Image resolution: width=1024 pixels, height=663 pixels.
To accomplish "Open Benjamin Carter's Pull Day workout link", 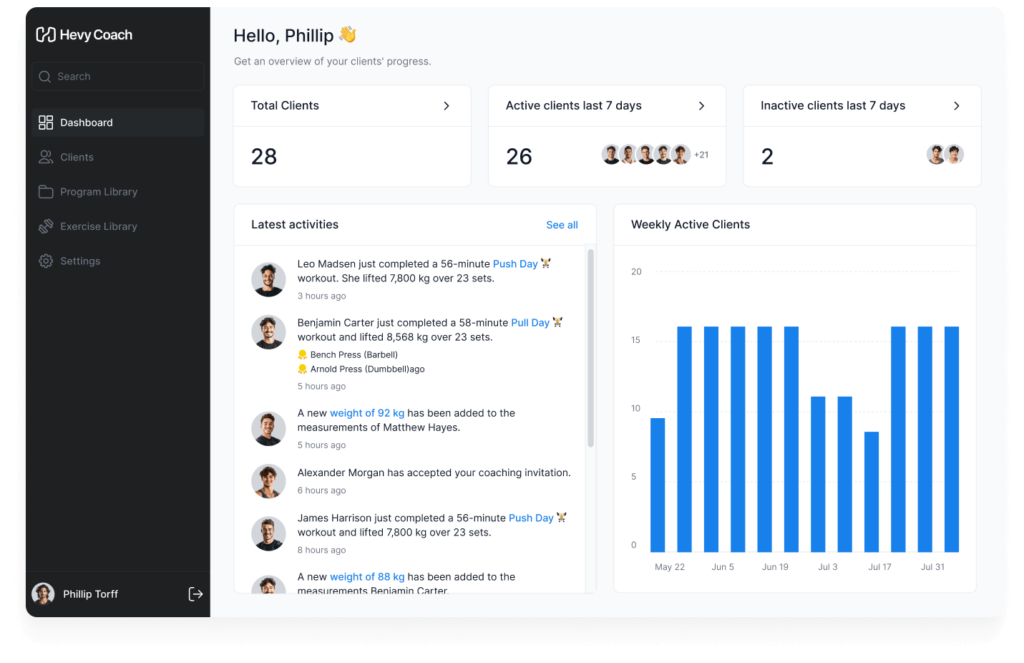I will (x=530, y=323).
